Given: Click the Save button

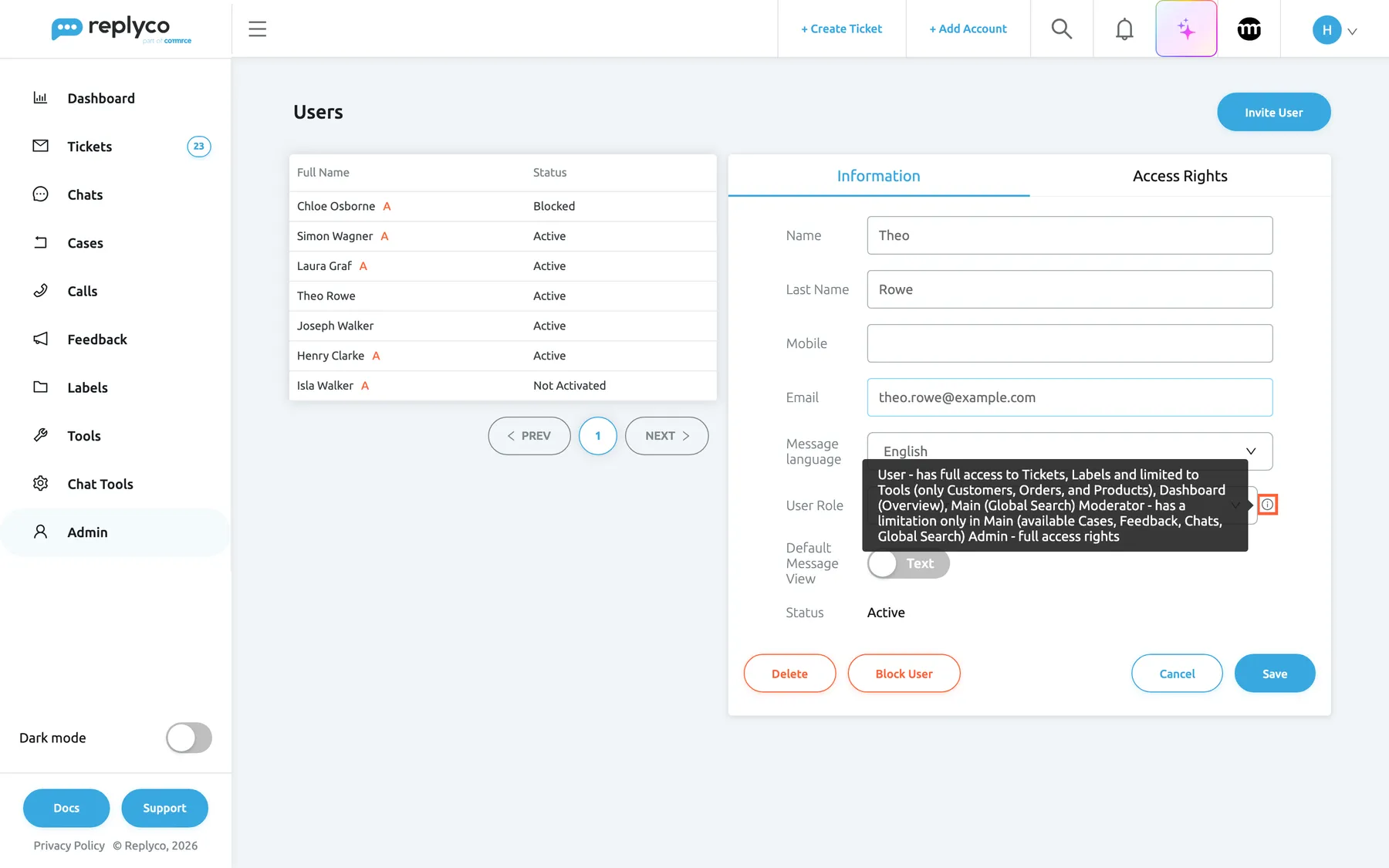Looking at the screenshot, I should click(1274, 674).
